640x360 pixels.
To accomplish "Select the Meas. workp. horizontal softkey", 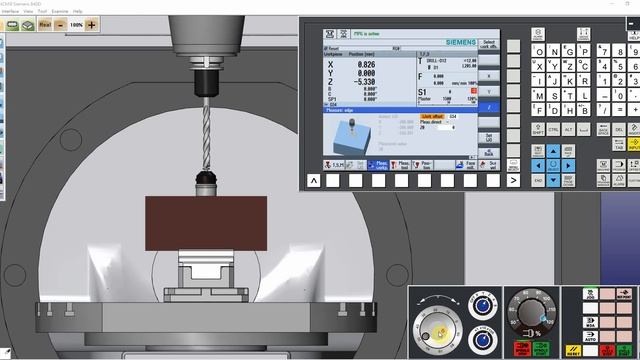I will coord(378,165).
